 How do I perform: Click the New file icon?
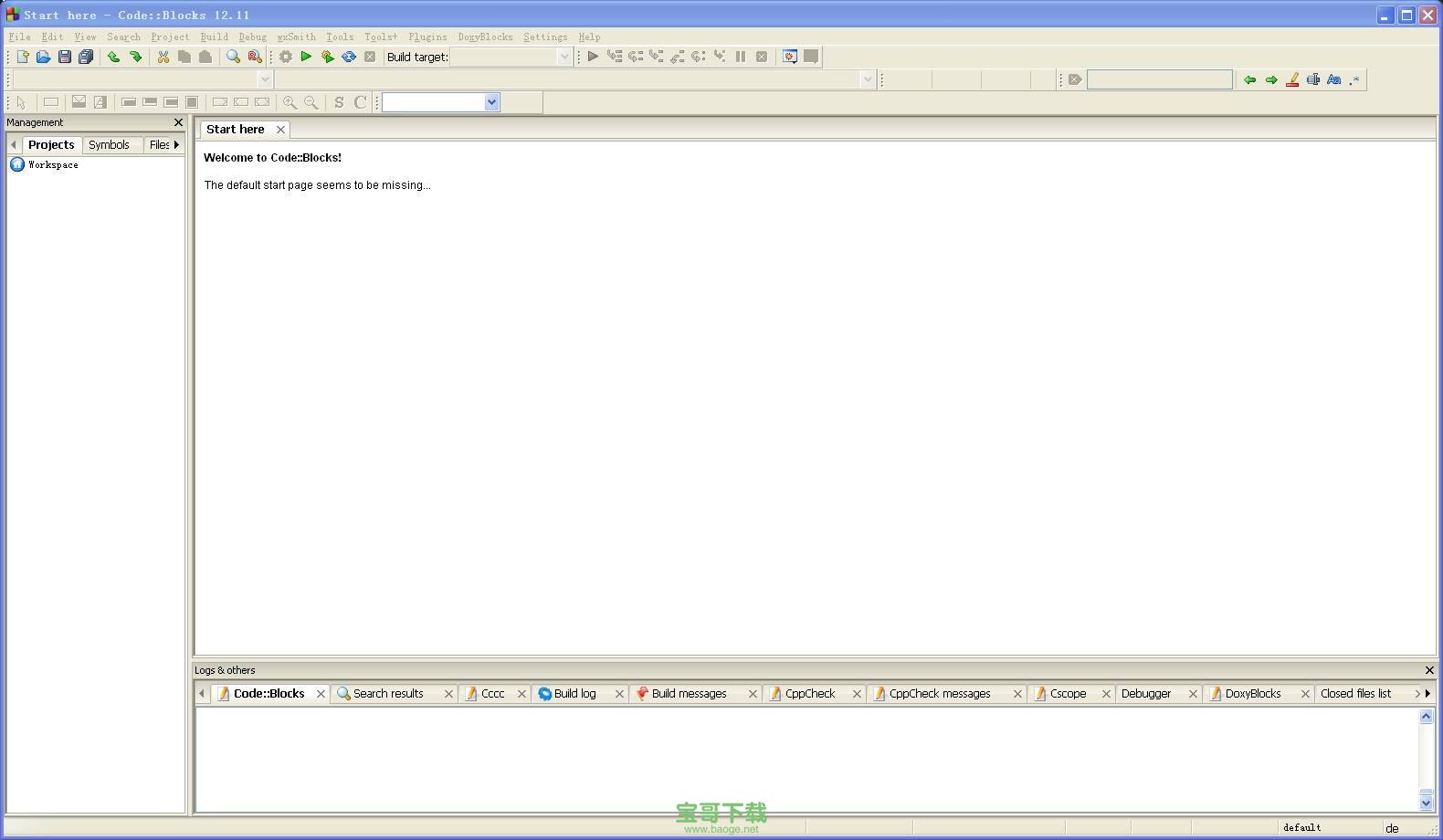(23, 57)
